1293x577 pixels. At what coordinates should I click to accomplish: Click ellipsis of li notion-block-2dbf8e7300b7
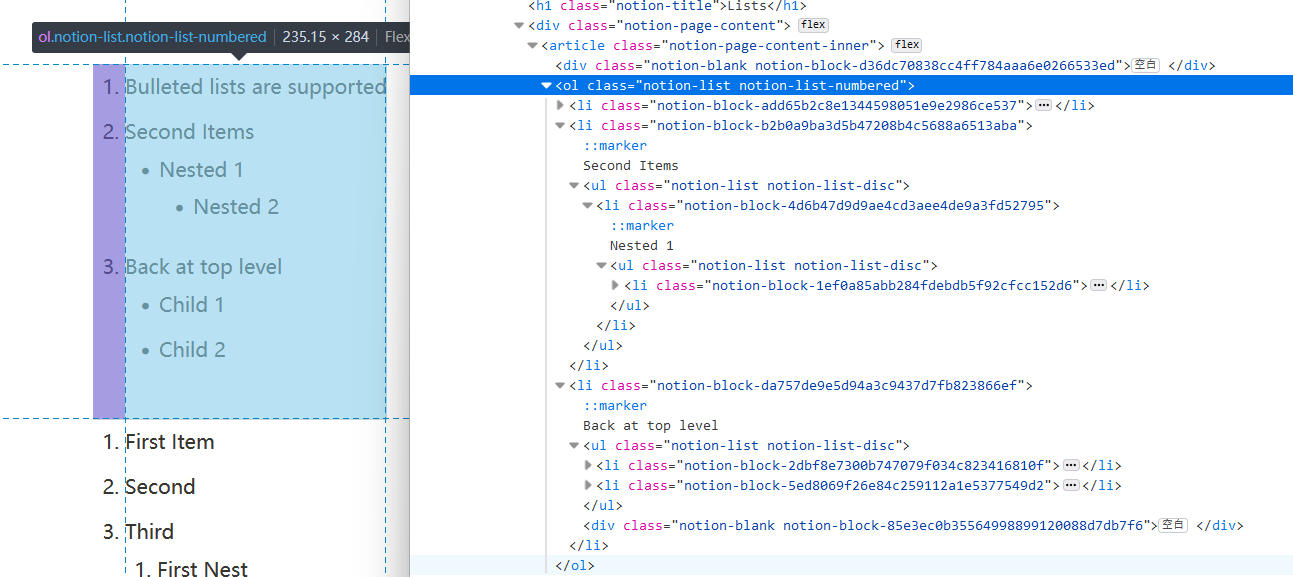tap(1071, 465)
